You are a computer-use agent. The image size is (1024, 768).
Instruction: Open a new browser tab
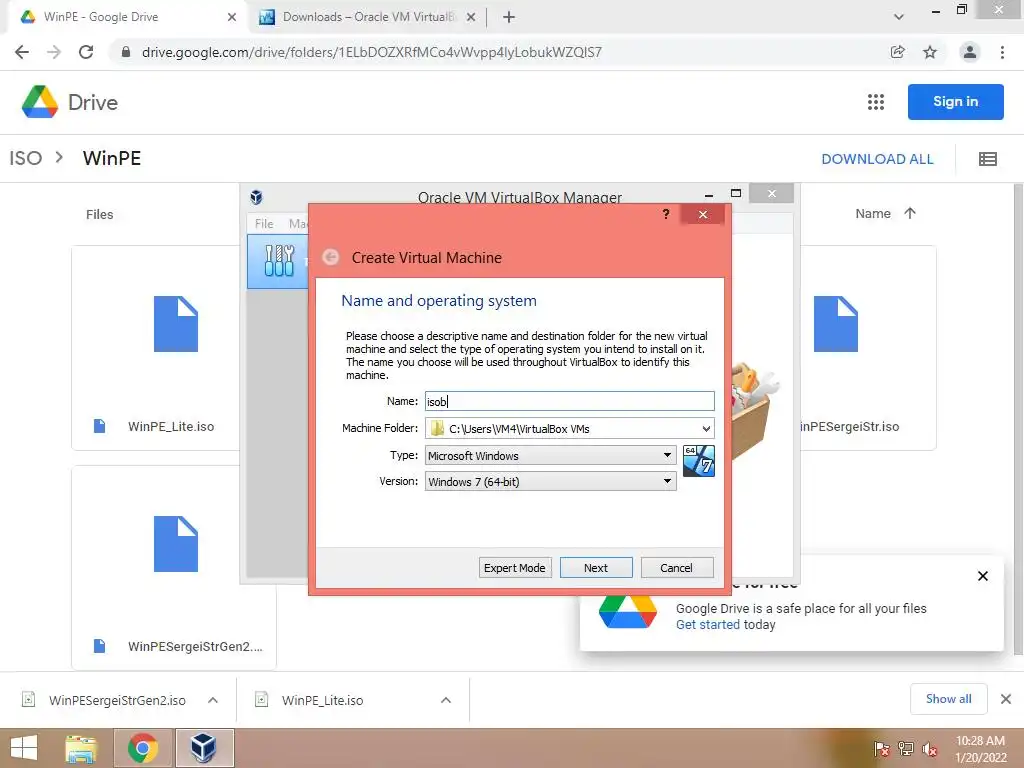[509, 17]
